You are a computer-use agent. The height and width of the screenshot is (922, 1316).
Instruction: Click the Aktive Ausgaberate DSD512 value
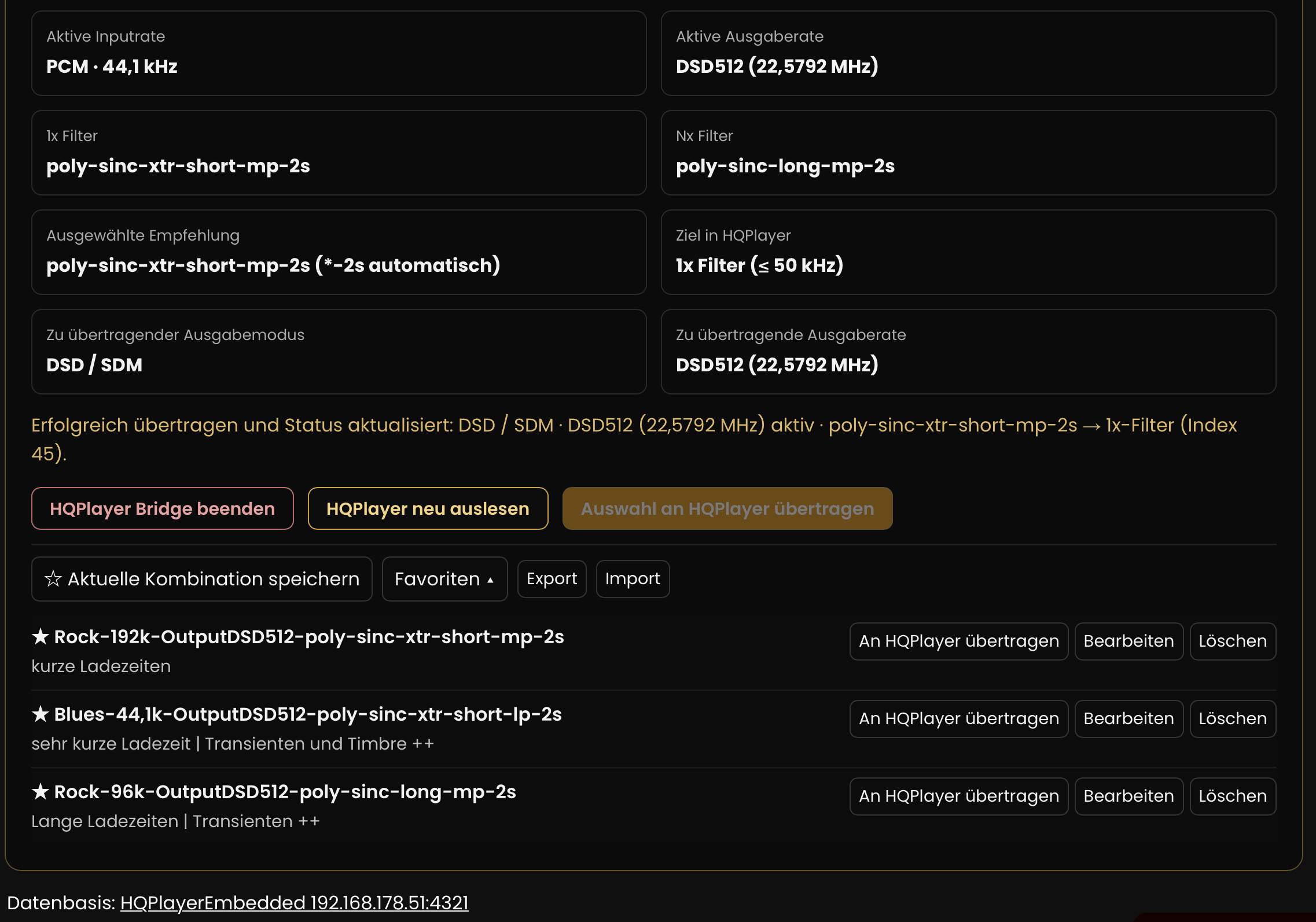[777, 67]
